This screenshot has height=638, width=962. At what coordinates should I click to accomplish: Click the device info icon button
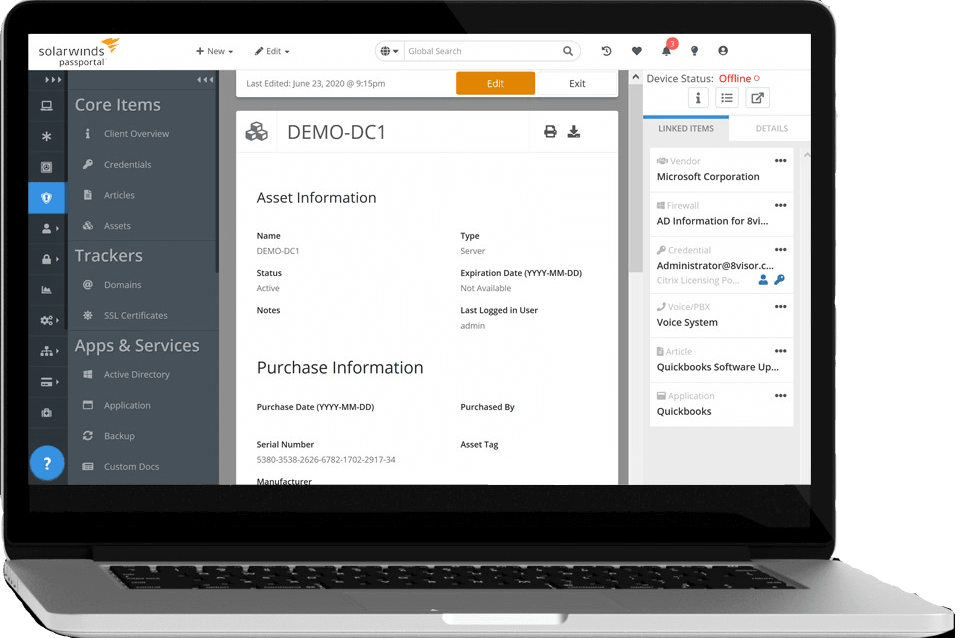click(698, 98)
